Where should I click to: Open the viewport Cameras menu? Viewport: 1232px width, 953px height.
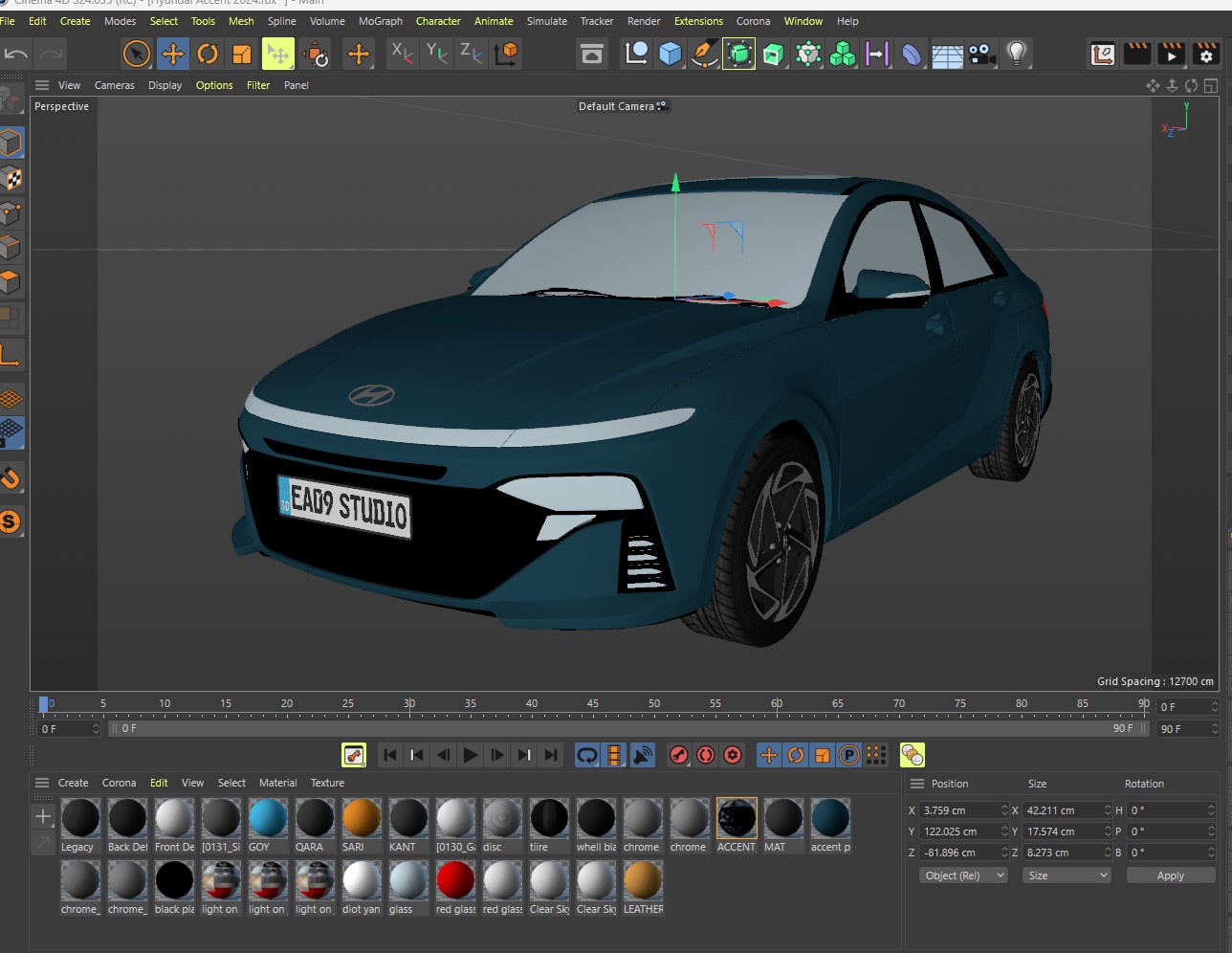114,85
